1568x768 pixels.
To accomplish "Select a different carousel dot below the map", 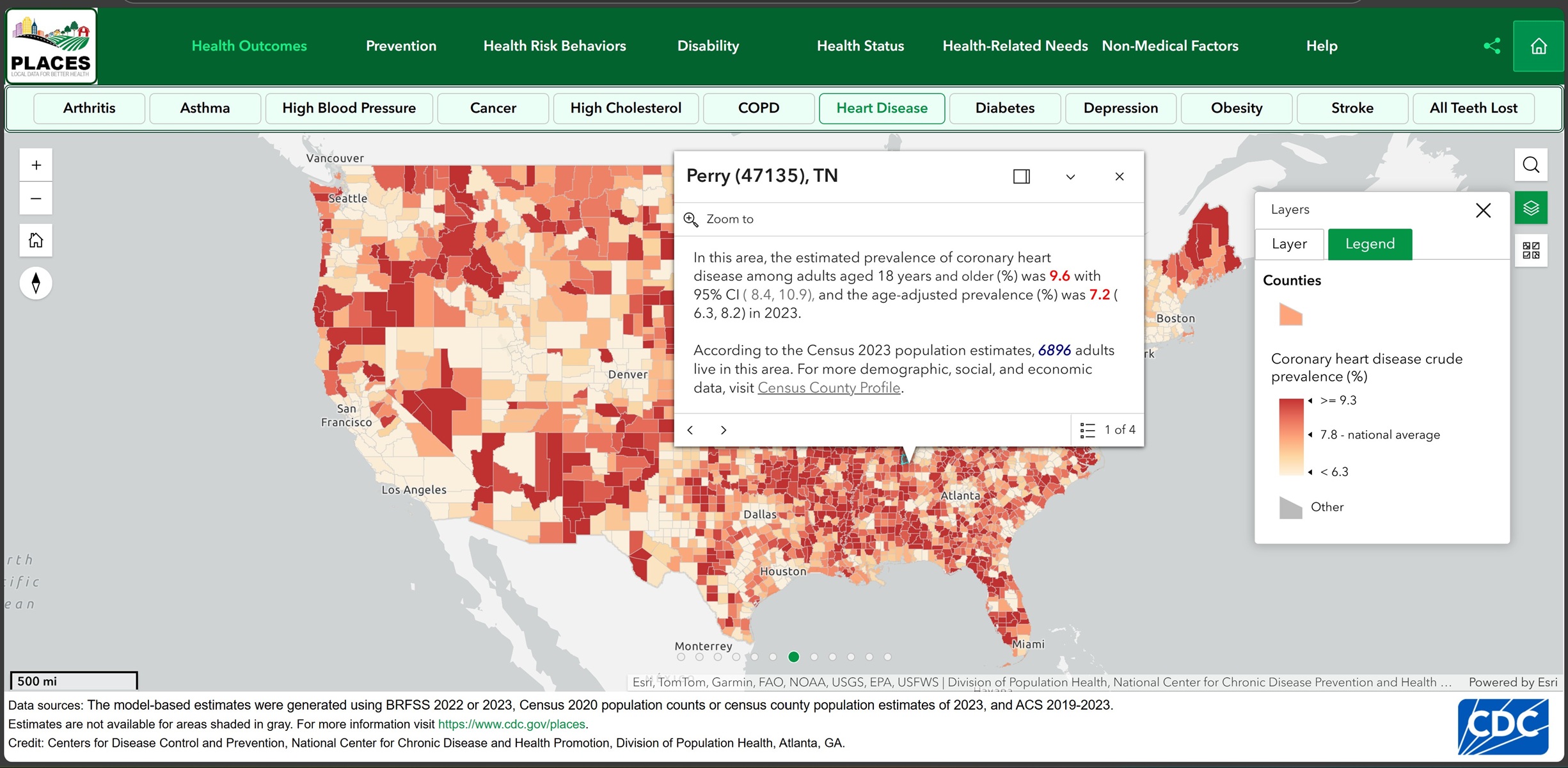I will tap(832, 657).
